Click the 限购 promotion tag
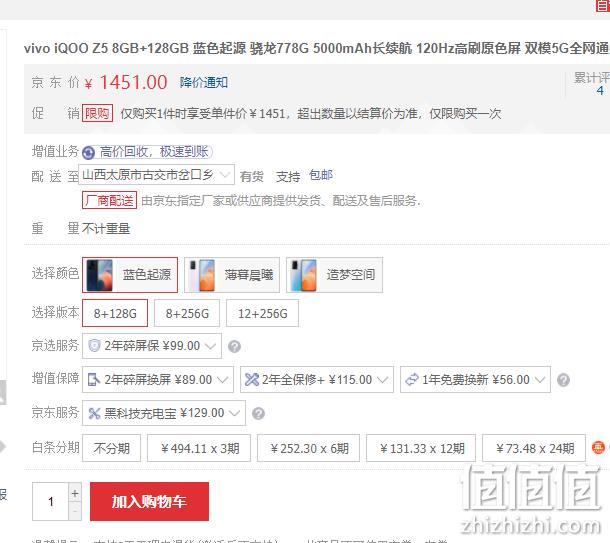This screenshot has width=610, height=543. (x=97, y=113)
